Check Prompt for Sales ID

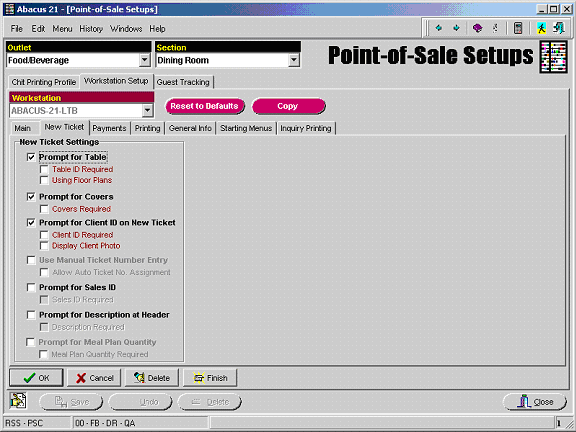[x=31, y=287]
